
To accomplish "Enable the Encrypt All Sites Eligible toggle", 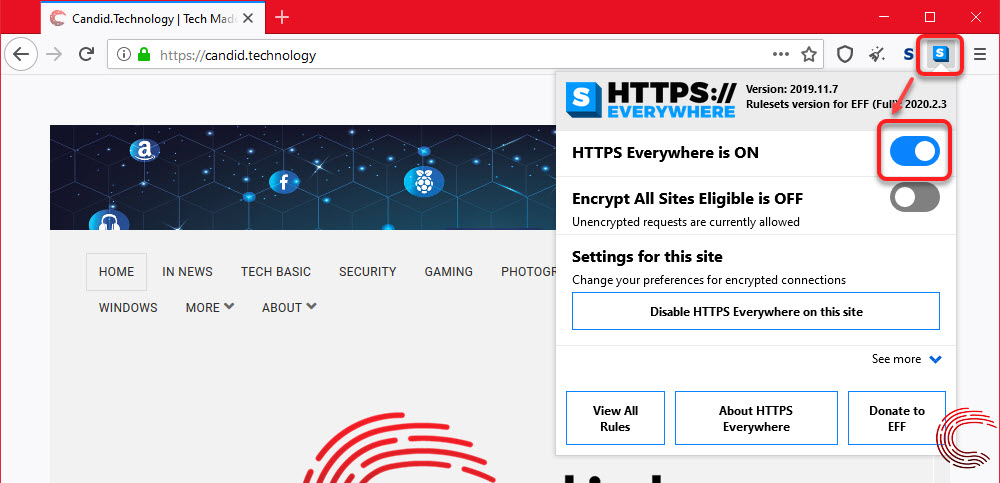I will [915, 197].
